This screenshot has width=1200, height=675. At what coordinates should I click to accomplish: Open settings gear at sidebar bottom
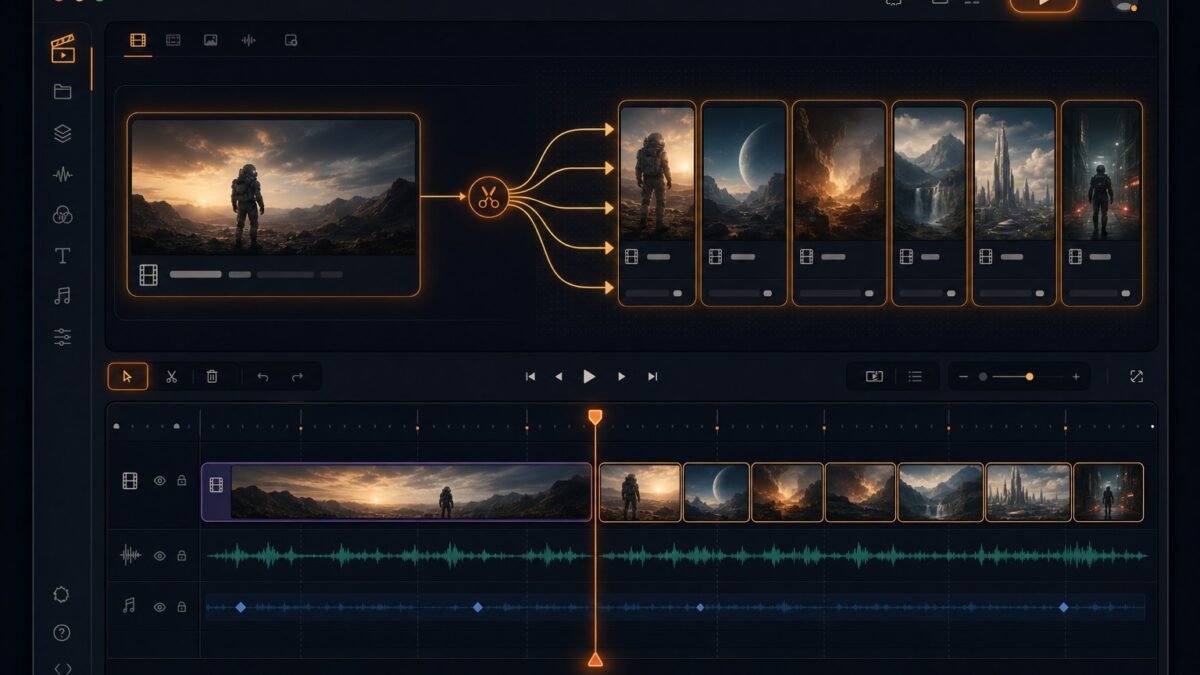pos(62,594)
